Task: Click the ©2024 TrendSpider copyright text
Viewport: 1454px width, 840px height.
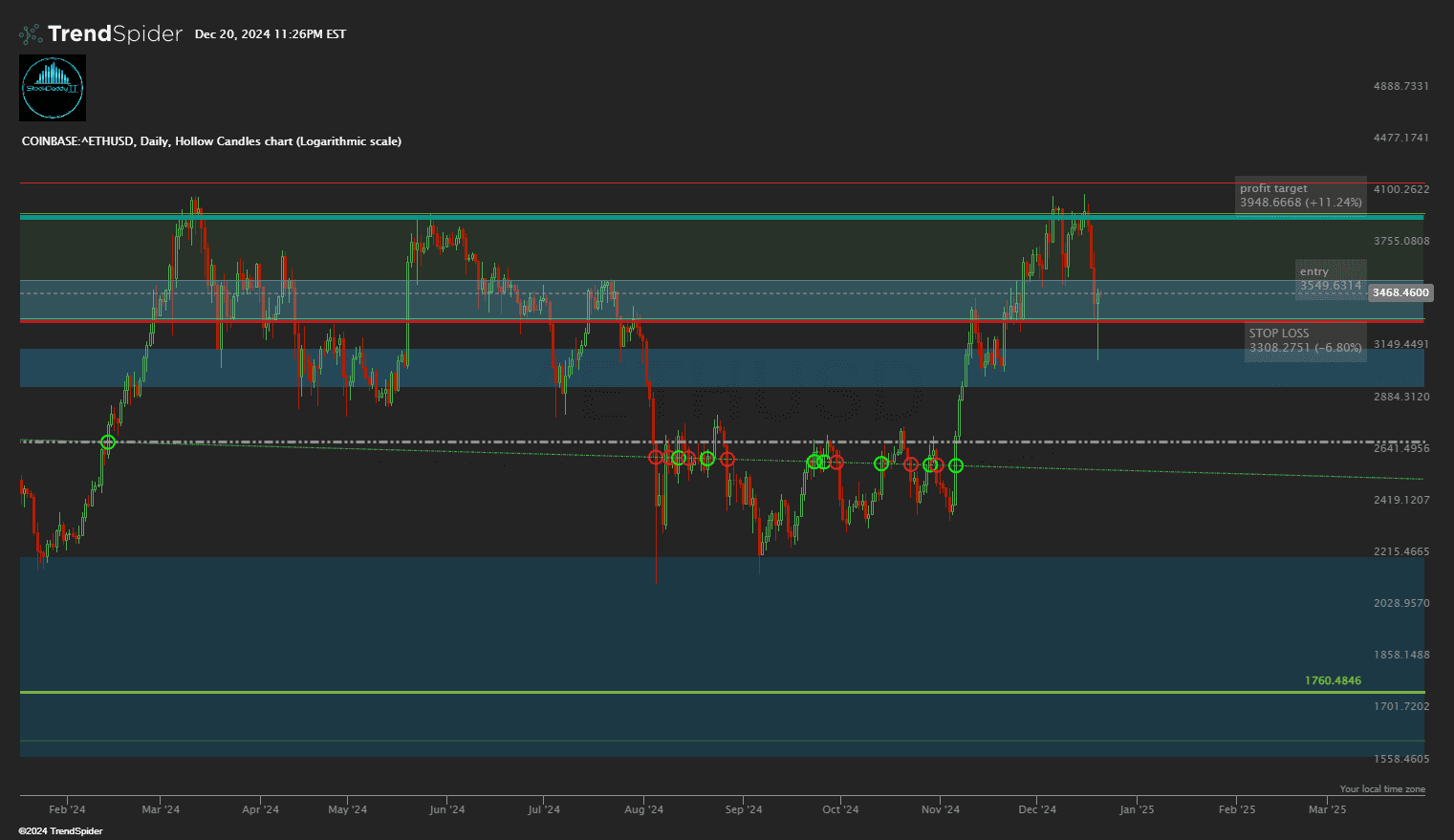Action: 60,831
